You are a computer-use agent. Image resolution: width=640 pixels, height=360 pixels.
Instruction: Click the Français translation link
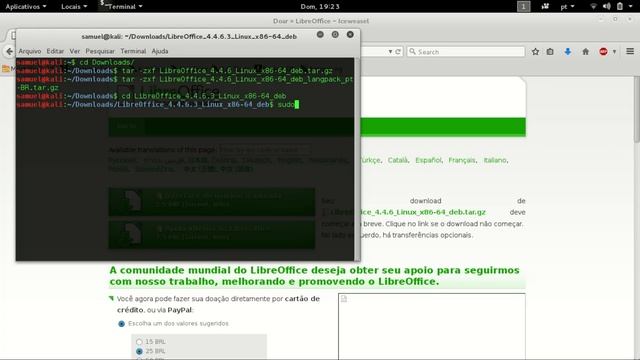pos(462,160)
